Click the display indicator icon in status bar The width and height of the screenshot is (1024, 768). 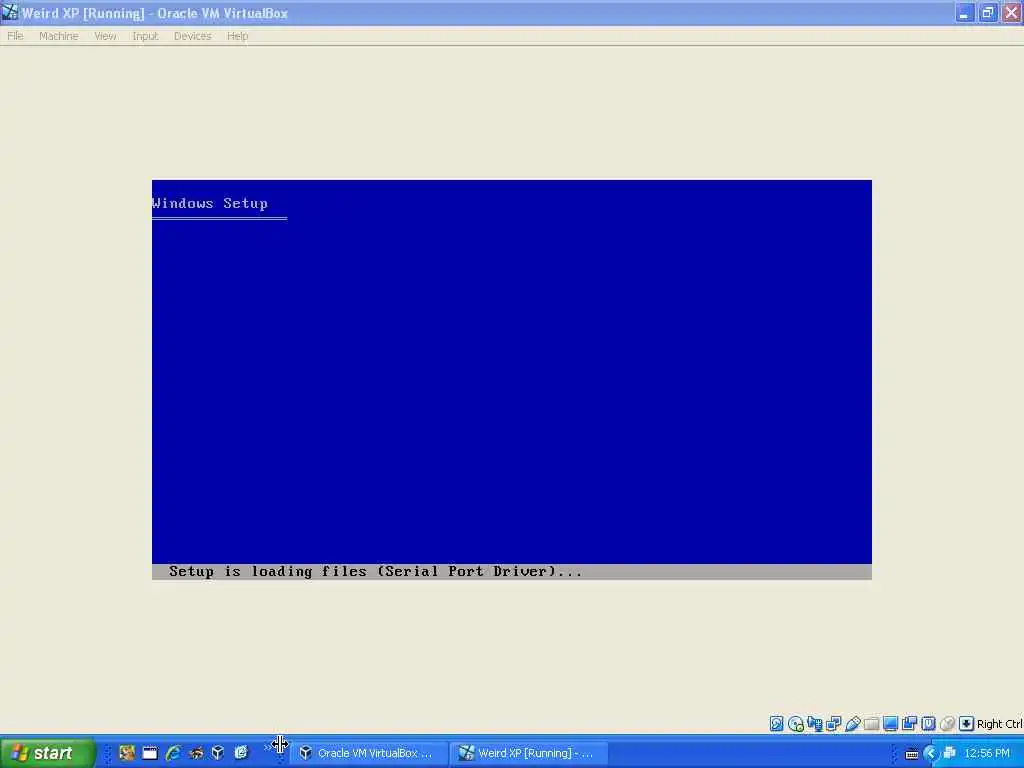890,723
